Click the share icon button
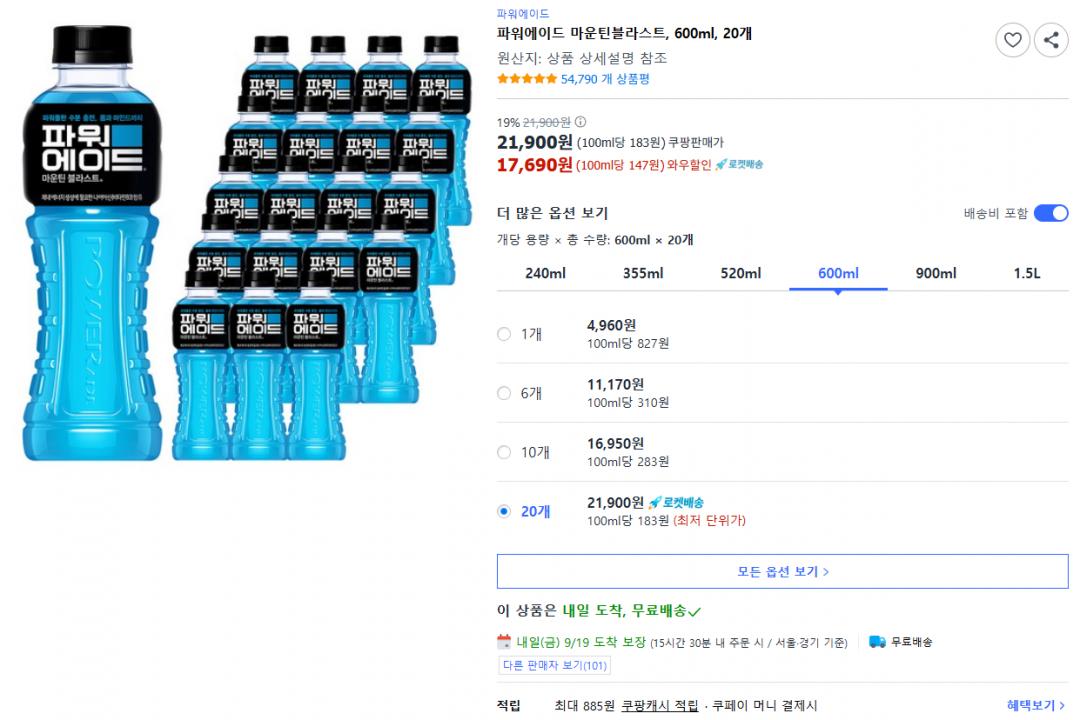 pos(1051,40)
